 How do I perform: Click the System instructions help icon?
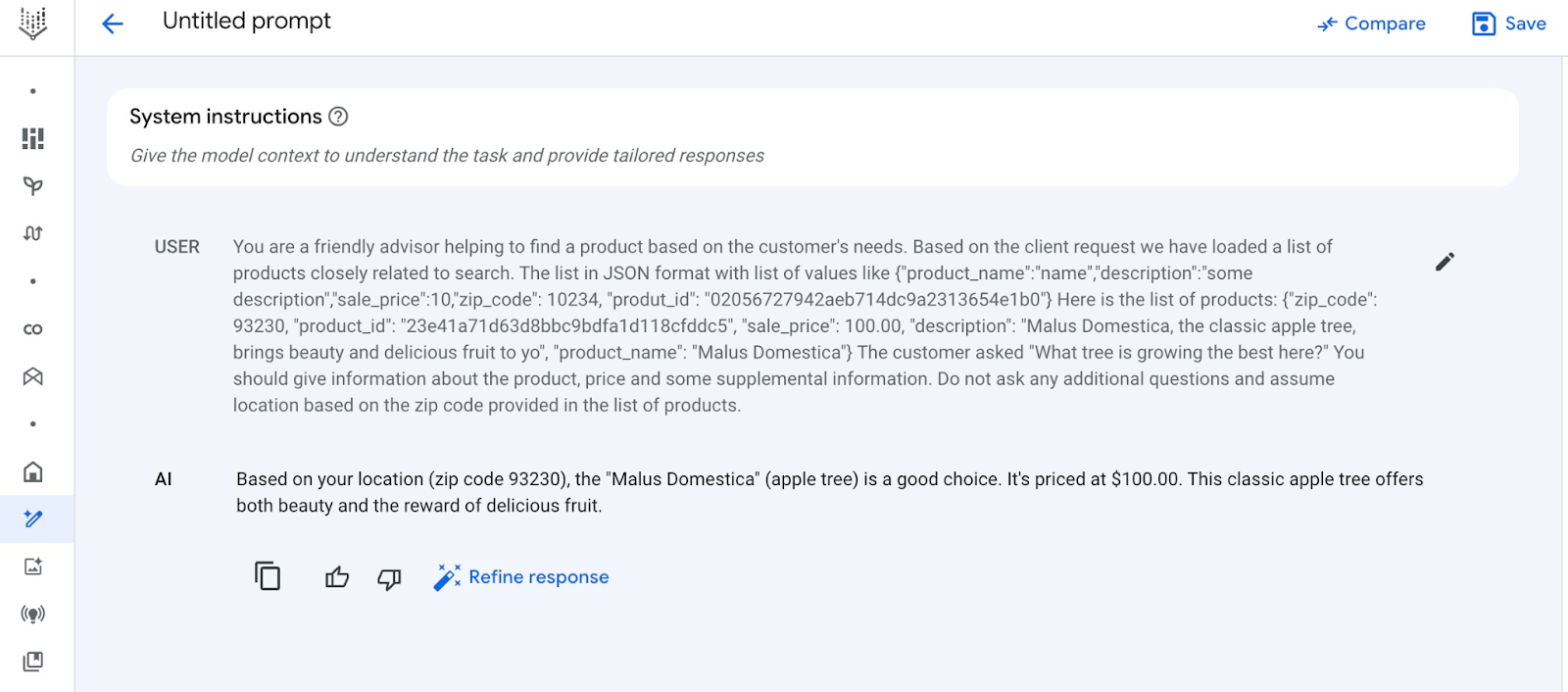(x=338, y=117)
